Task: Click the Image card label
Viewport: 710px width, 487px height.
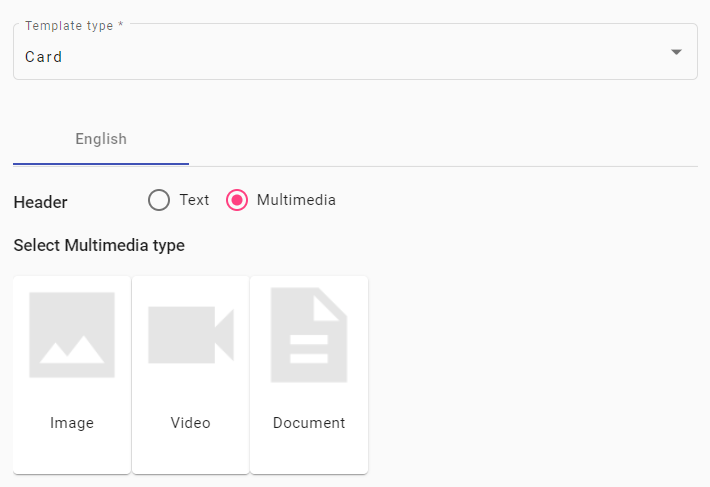Action: pyautogui.click(x=72, y=423)
